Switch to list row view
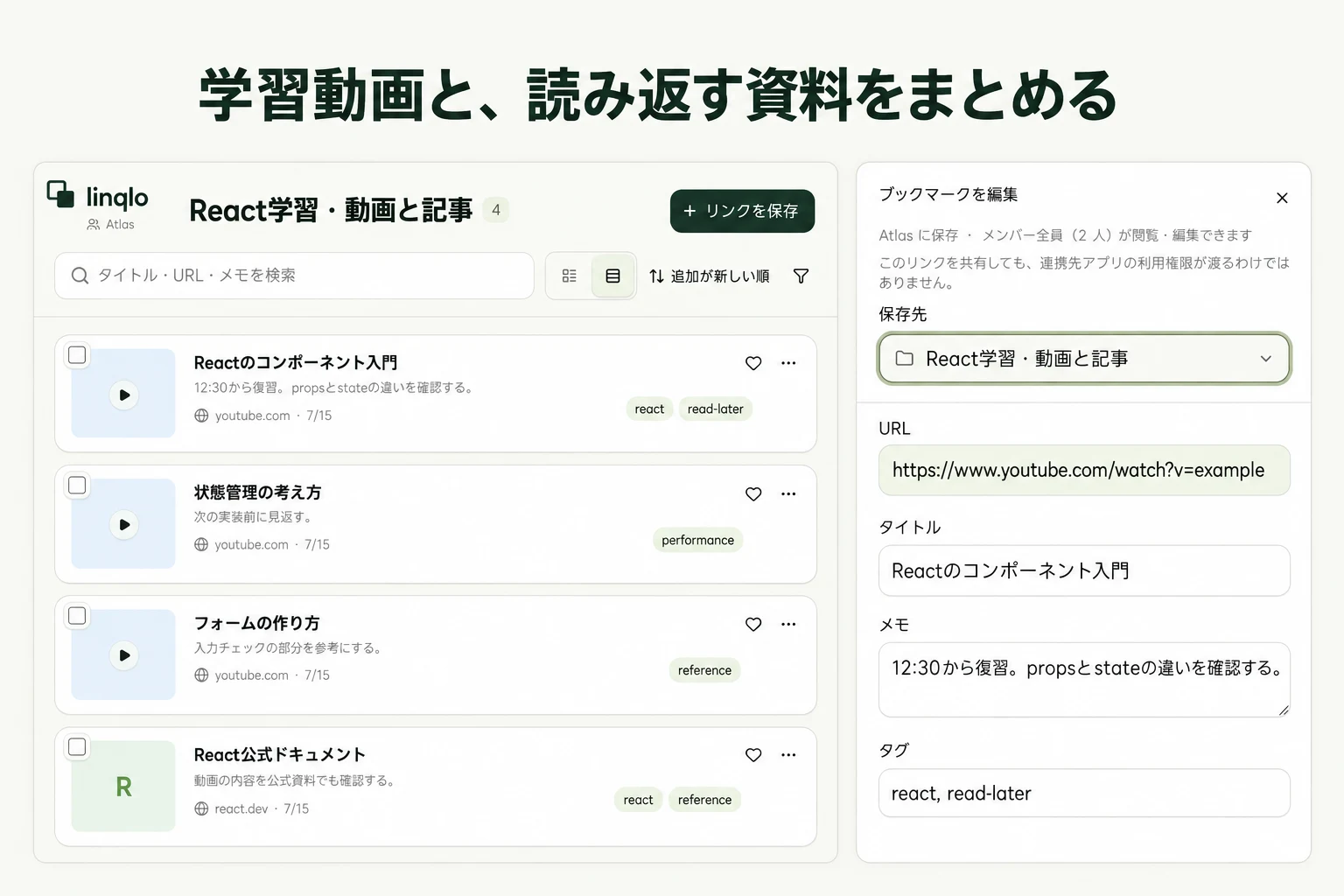 click(x=613, y=276)
